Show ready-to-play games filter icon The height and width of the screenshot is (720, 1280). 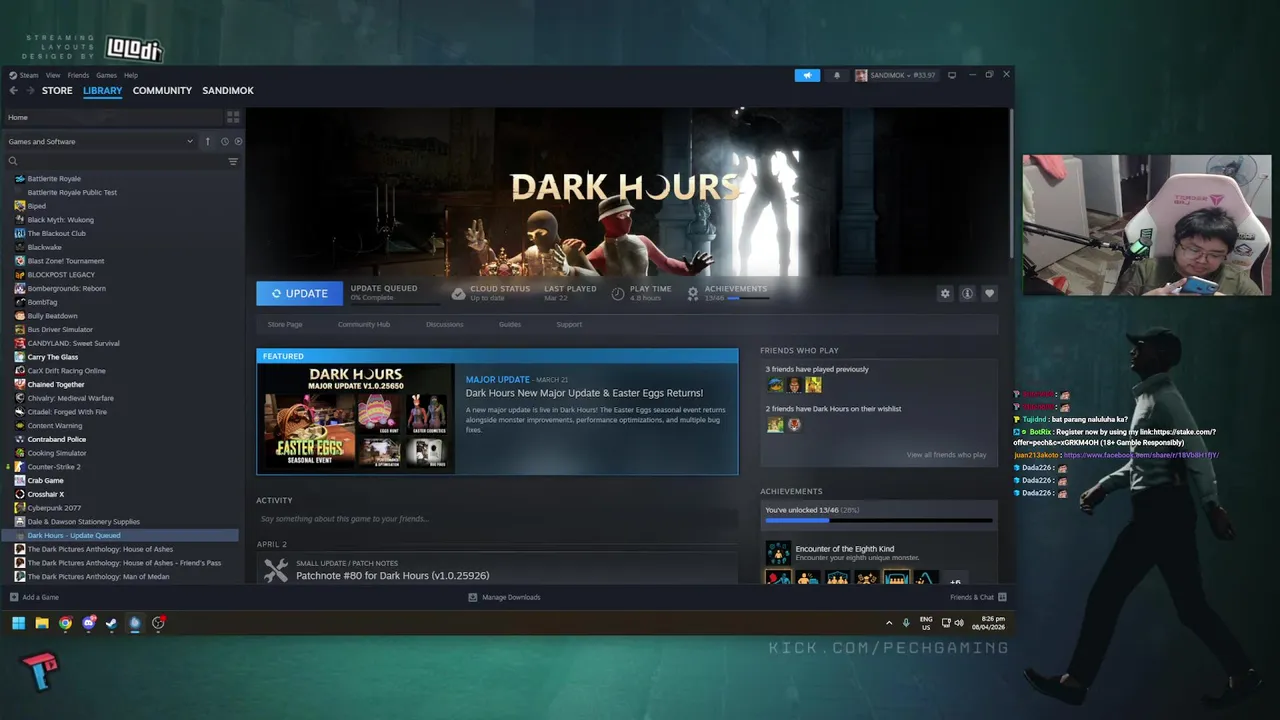tap(238, 141)
